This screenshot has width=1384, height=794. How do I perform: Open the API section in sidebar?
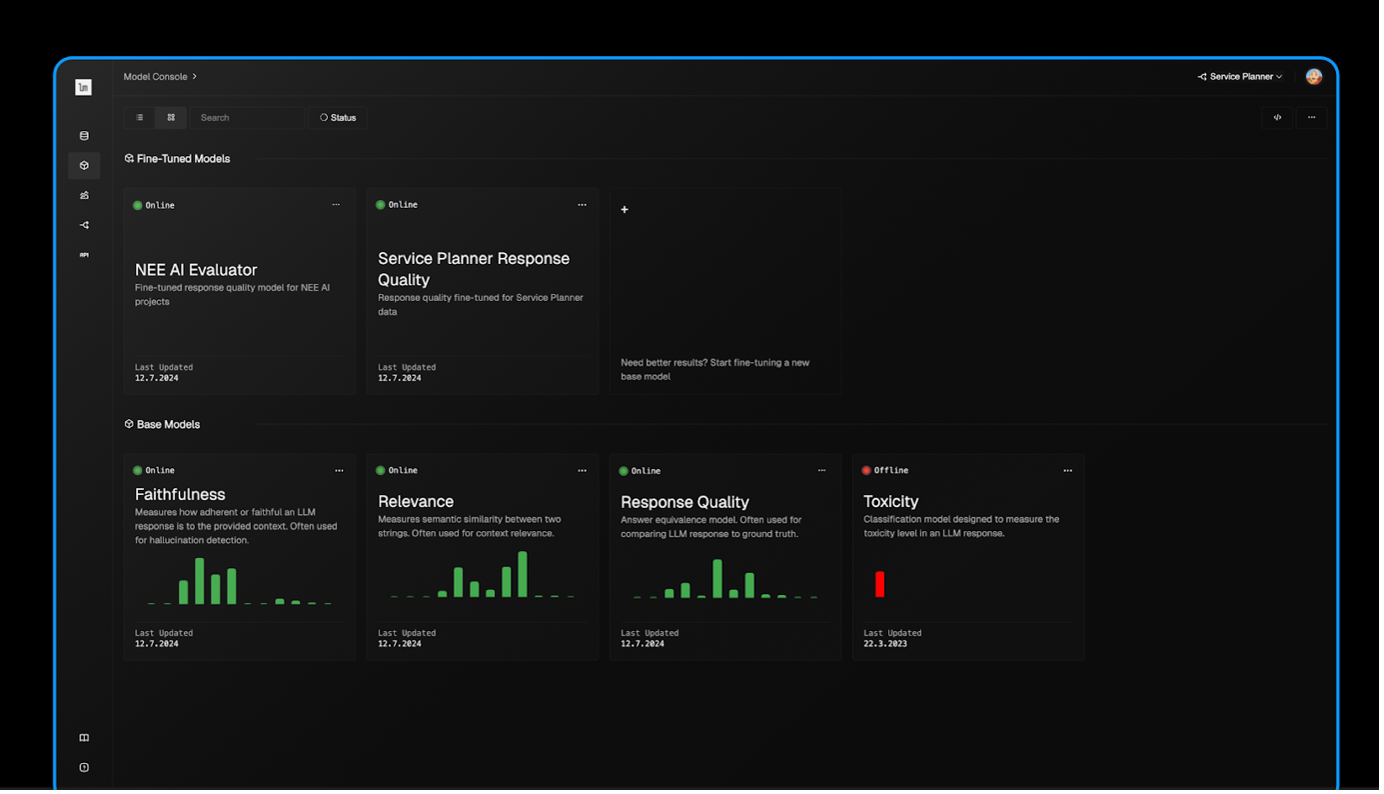(x=84, y=255)
